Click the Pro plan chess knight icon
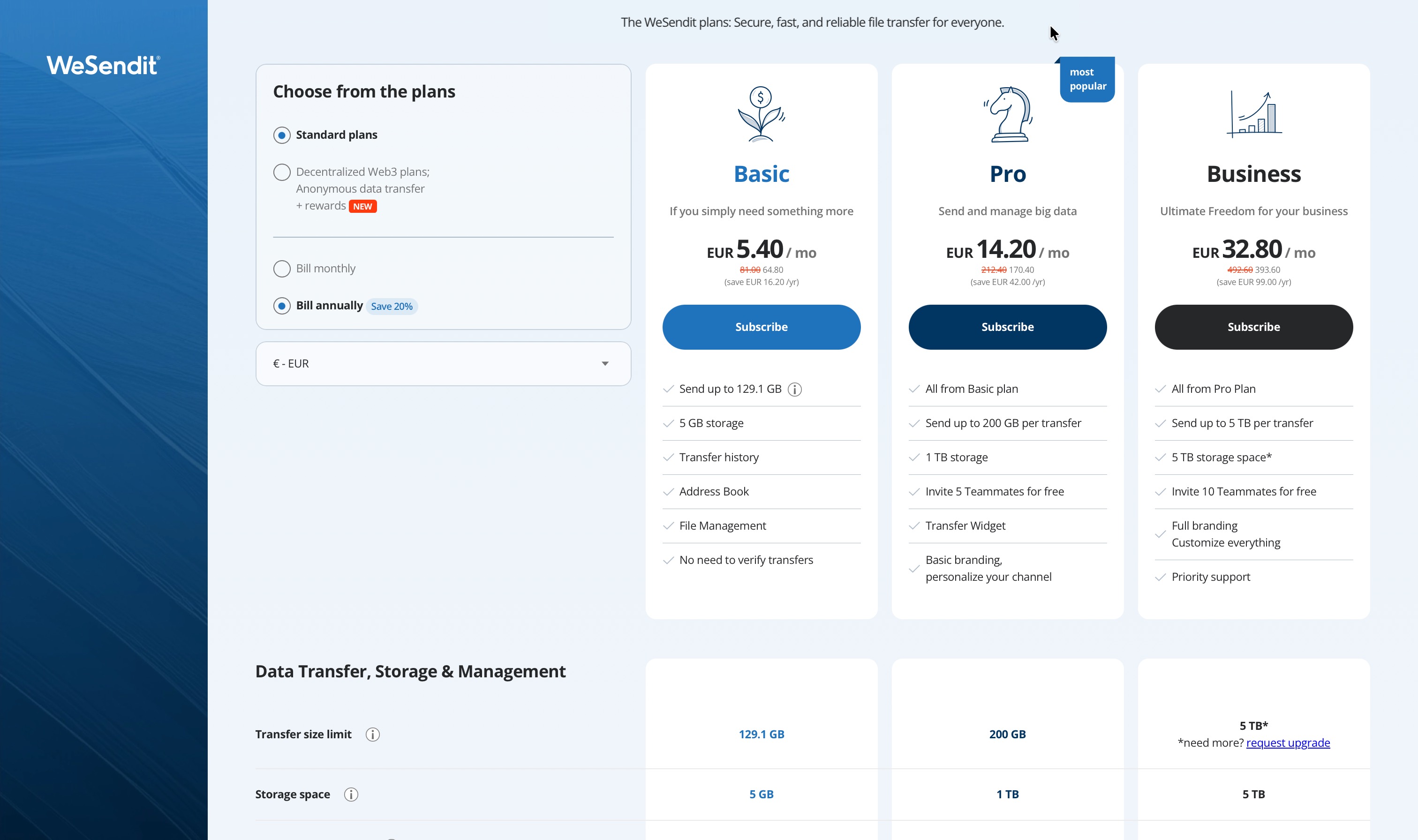1418x840 pixels. click(x=1008, y=114)
